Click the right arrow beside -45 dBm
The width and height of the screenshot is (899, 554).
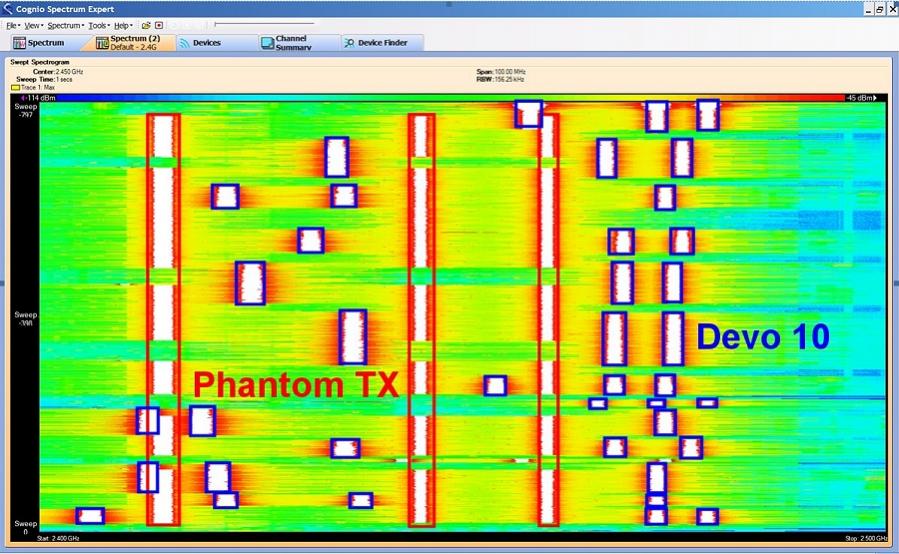click(x=875, y=98)
